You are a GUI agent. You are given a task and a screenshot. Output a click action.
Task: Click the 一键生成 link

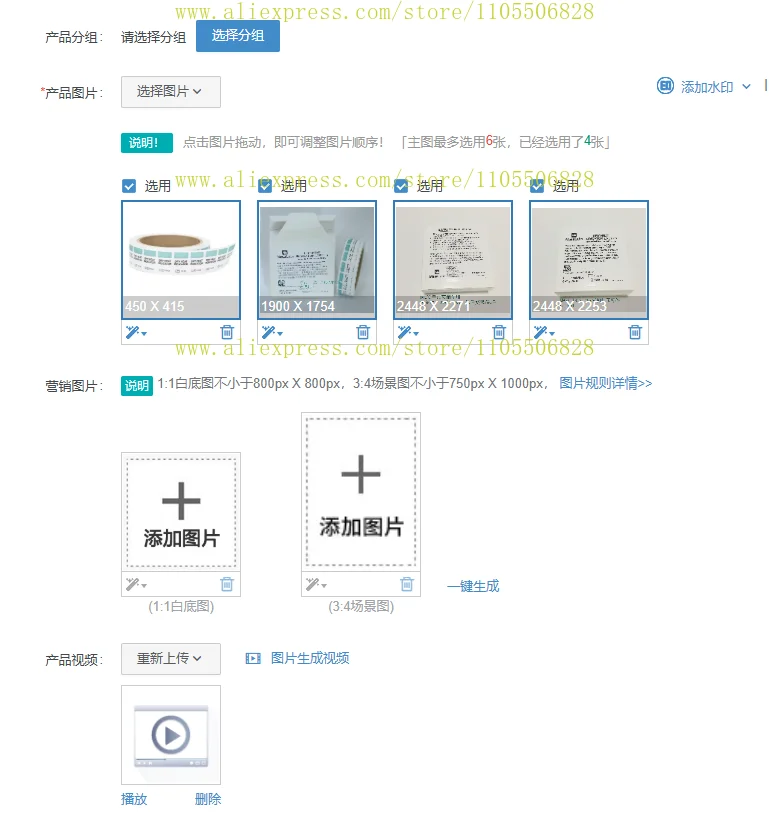(473, 586)
